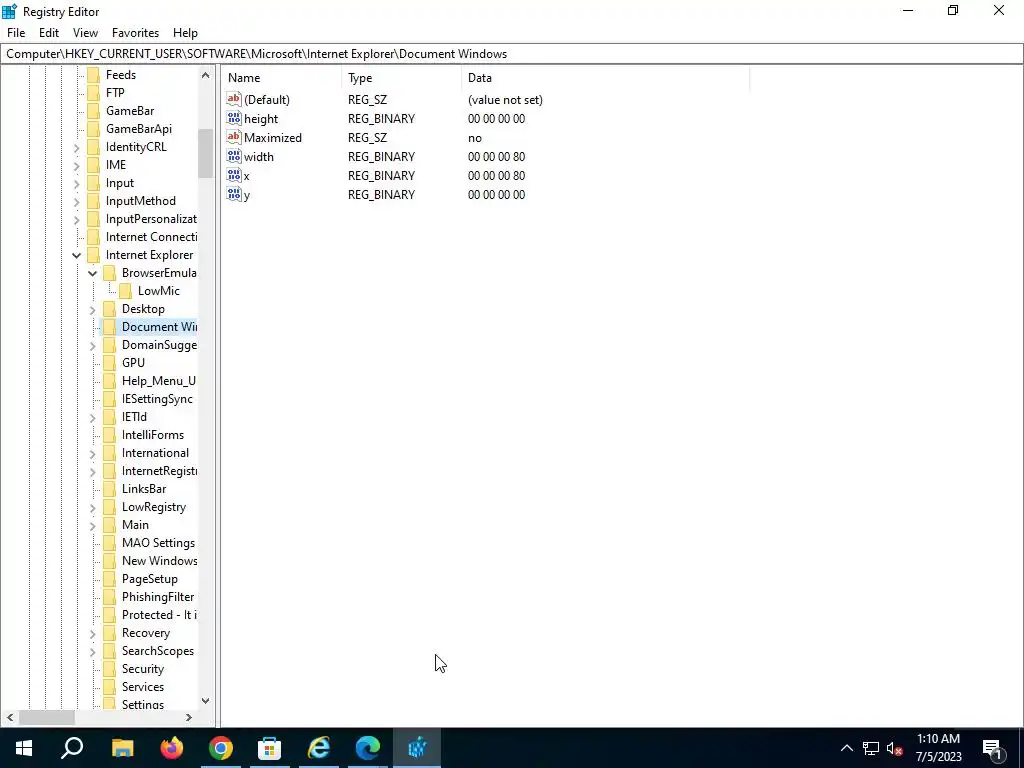Select the MAO Settings key

click(x=158, y=543)
